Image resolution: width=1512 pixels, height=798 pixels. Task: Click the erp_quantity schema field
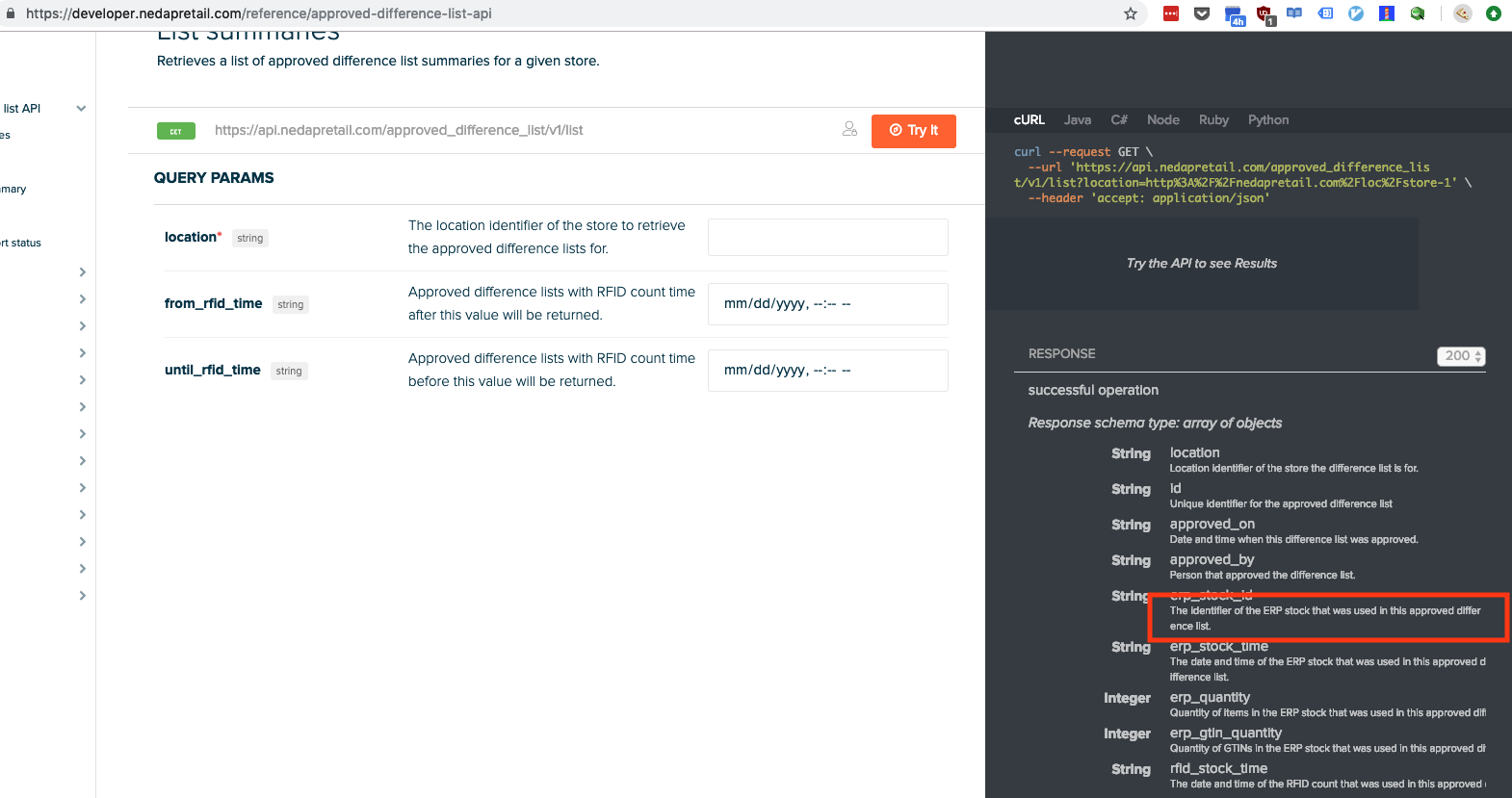pos(1210,697)
